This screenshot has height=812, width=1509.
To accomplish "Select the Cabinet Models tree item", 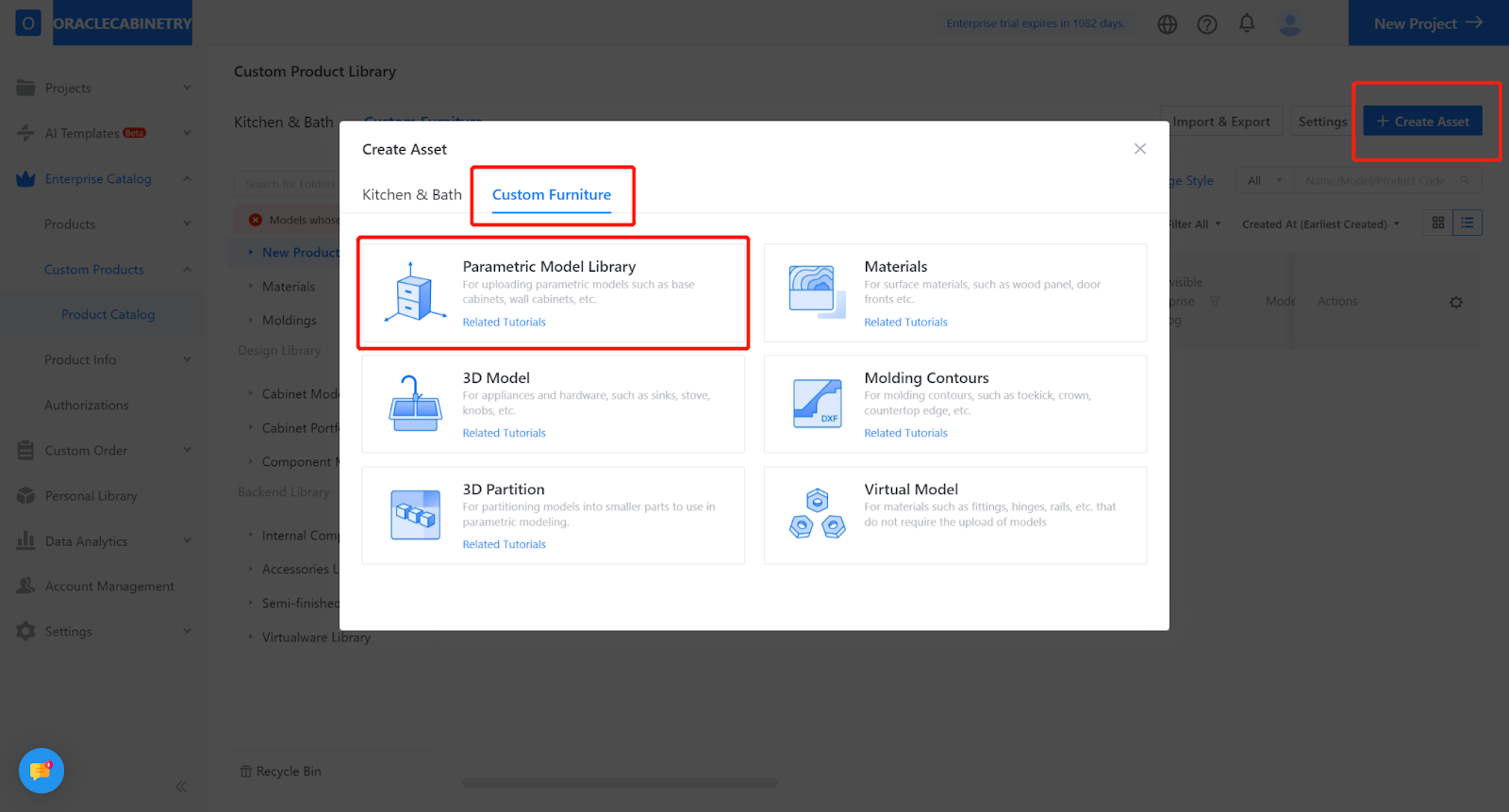I will click(x=300, y=394).
